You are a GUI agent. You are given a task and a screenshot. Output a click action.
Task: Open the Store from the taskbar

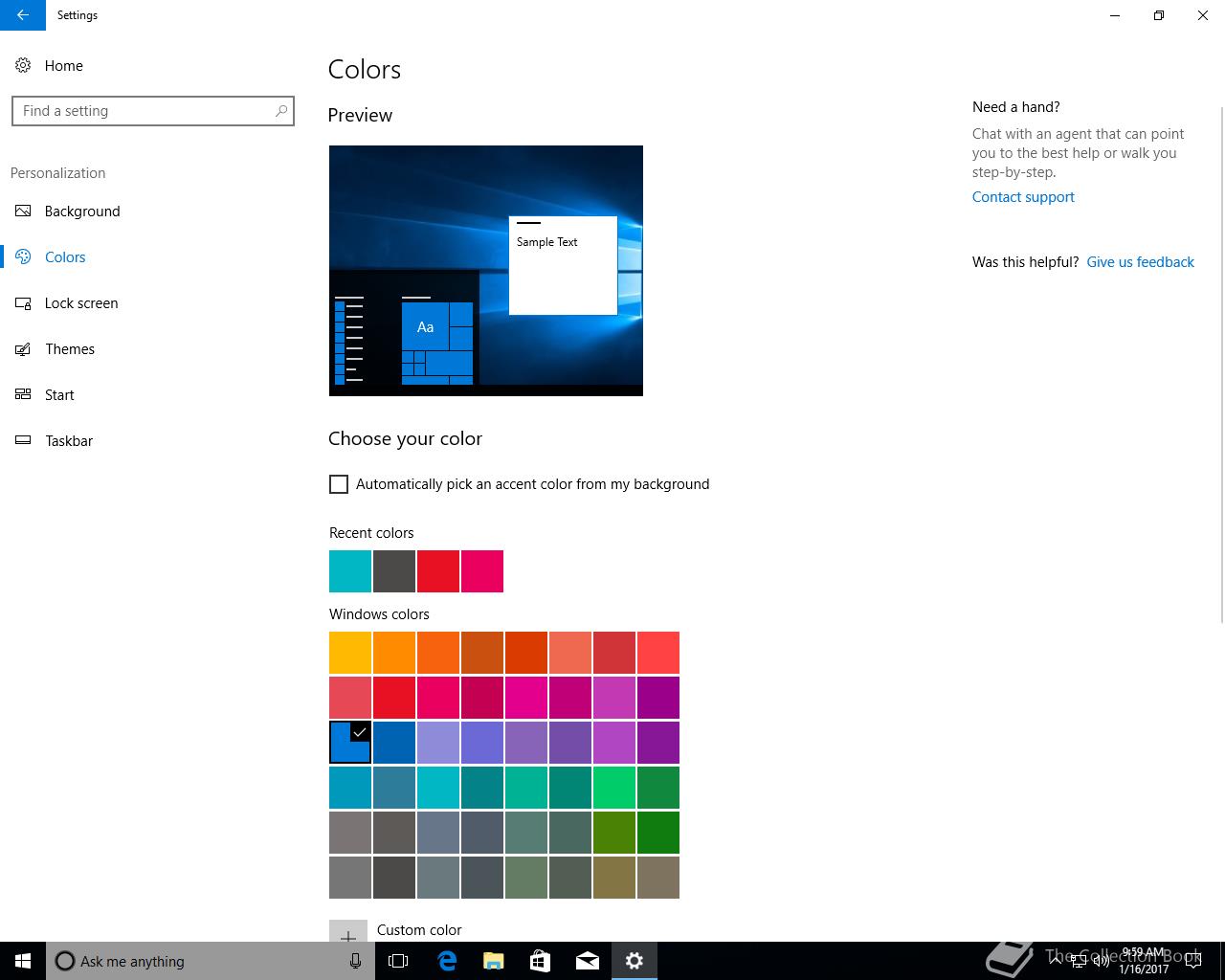click(540, 961)
